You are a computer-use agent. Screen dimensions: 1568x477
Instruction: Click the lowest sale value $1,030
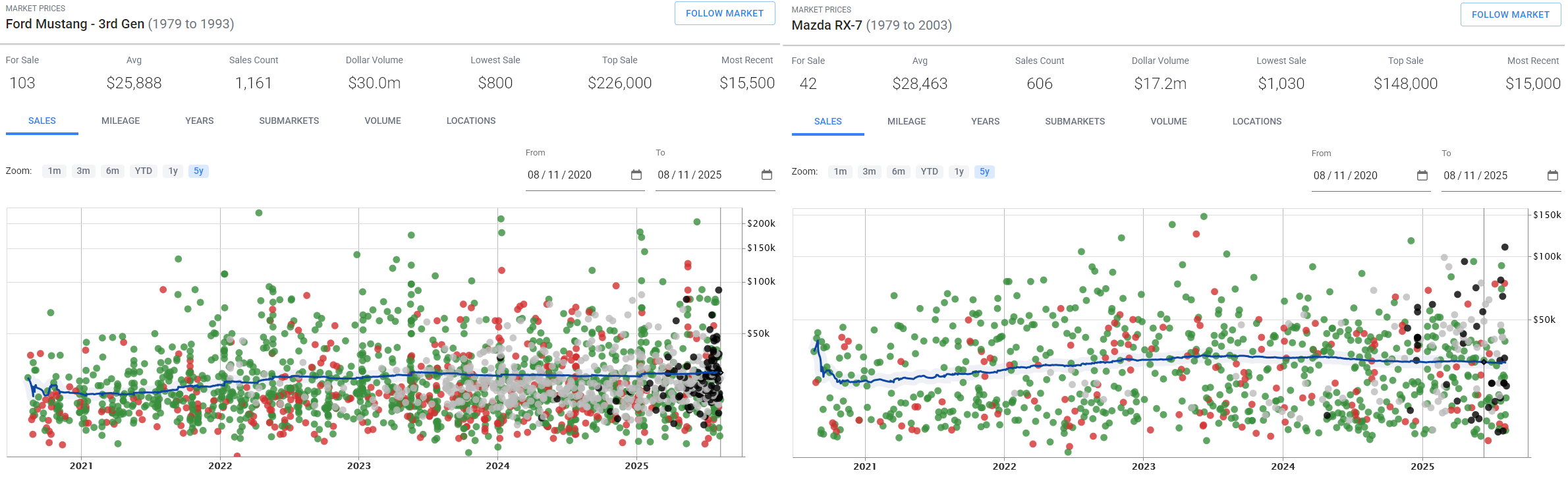click(1281, 84)
